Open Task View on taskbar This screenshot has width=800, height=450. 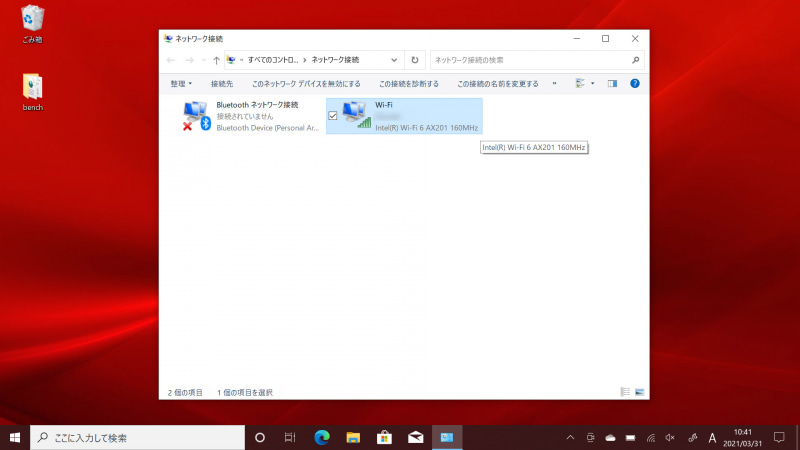(x=290, y=438)
